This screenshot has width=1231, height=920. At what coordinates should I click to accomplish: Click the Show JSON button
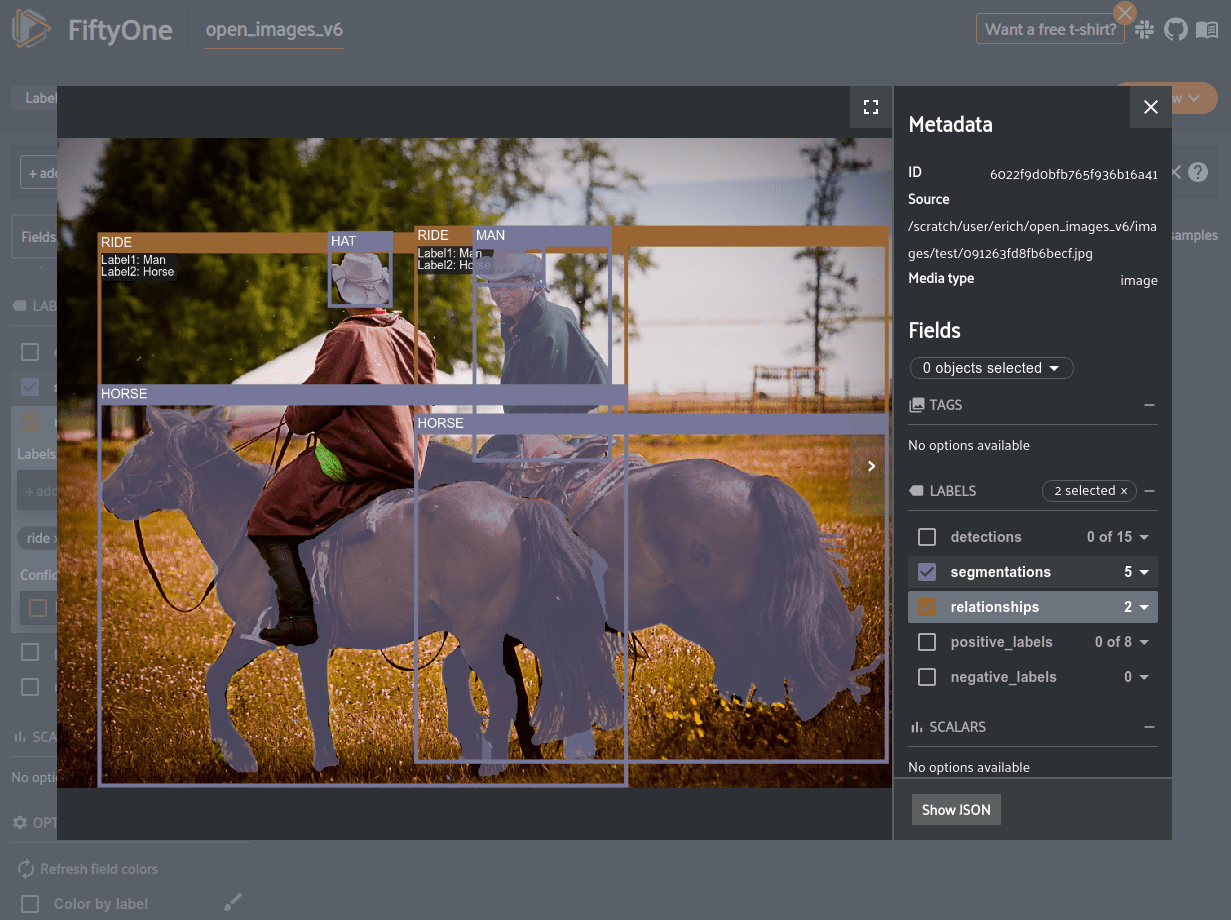pos(956,810)
